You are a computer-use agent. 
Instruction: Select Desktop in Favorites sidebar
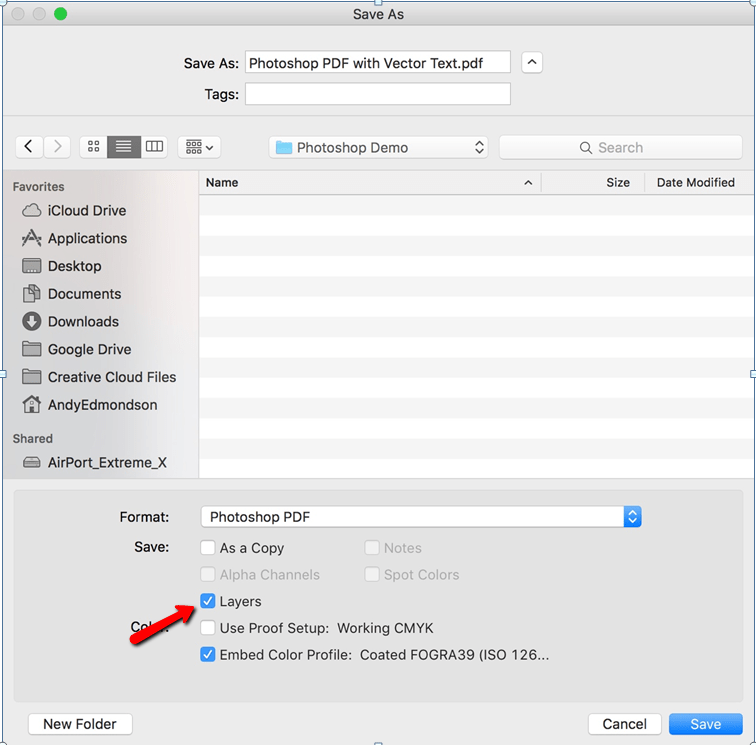coord(75,266)
